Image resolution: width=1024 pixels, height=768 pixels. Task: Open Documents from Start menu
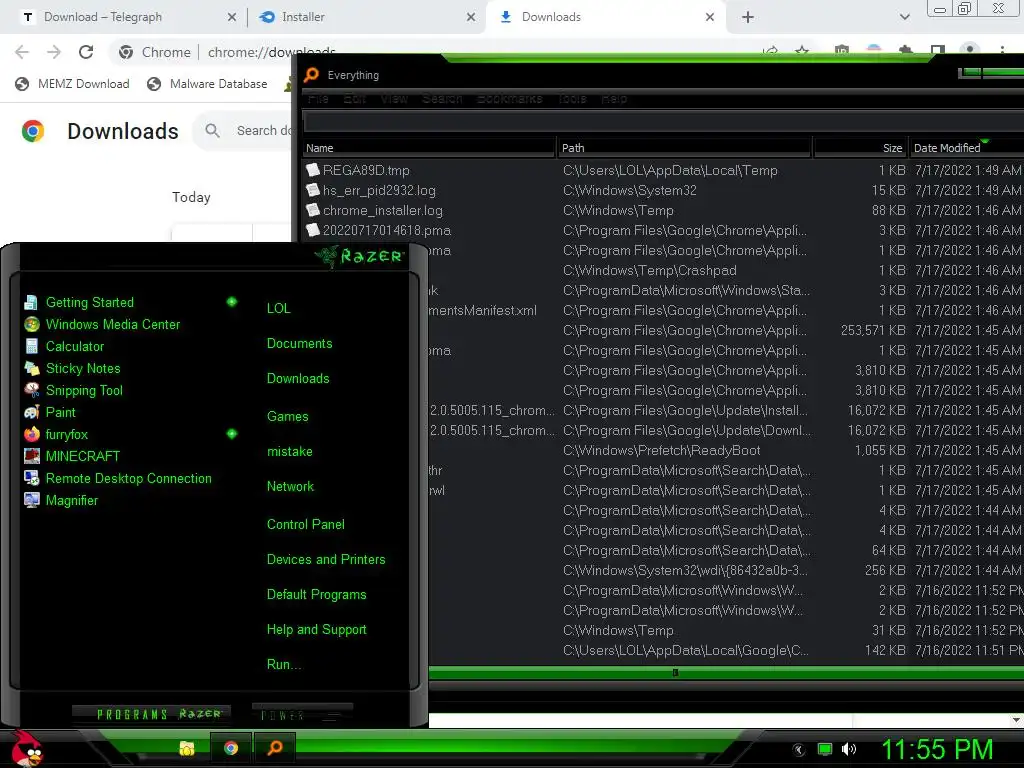click(299, 344)
